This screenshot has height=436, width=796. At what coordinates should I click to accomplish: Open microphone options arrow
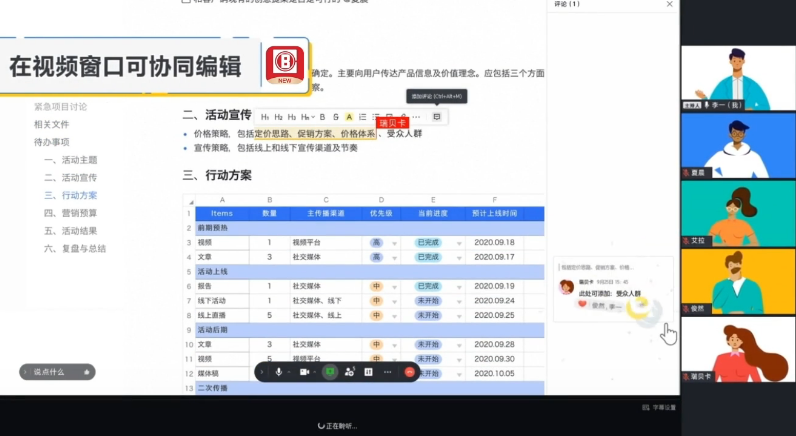[x=290, y=371]
